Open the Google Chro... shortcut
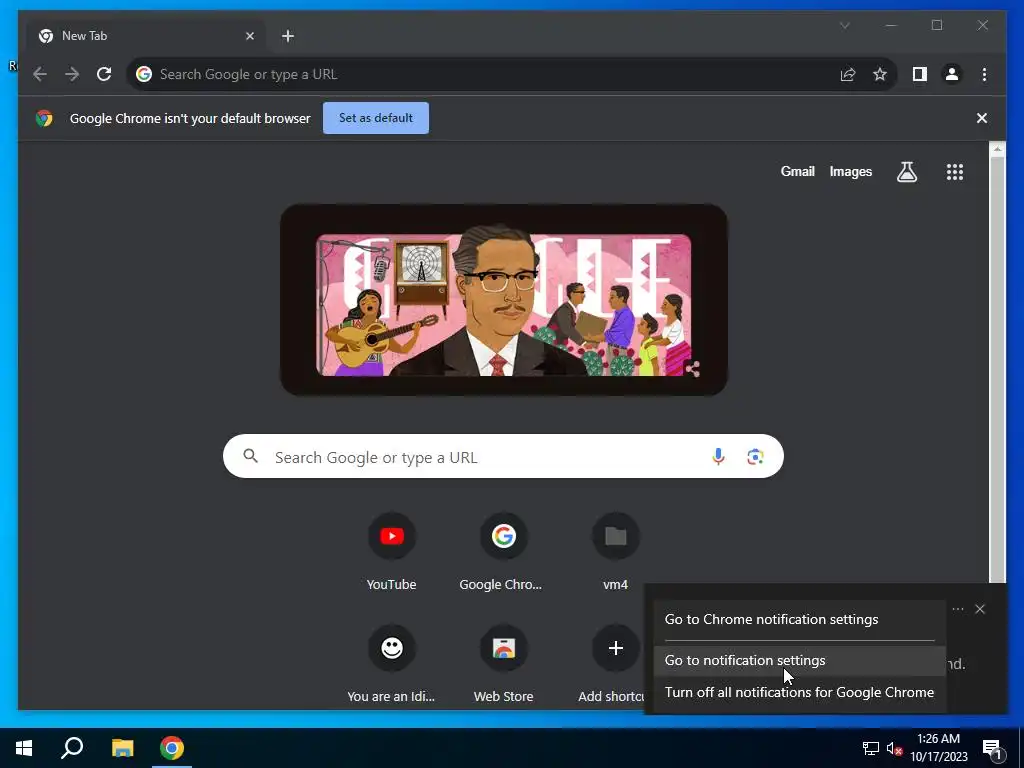This screenshot has width=1024, height=768. (x=503, y=552)
